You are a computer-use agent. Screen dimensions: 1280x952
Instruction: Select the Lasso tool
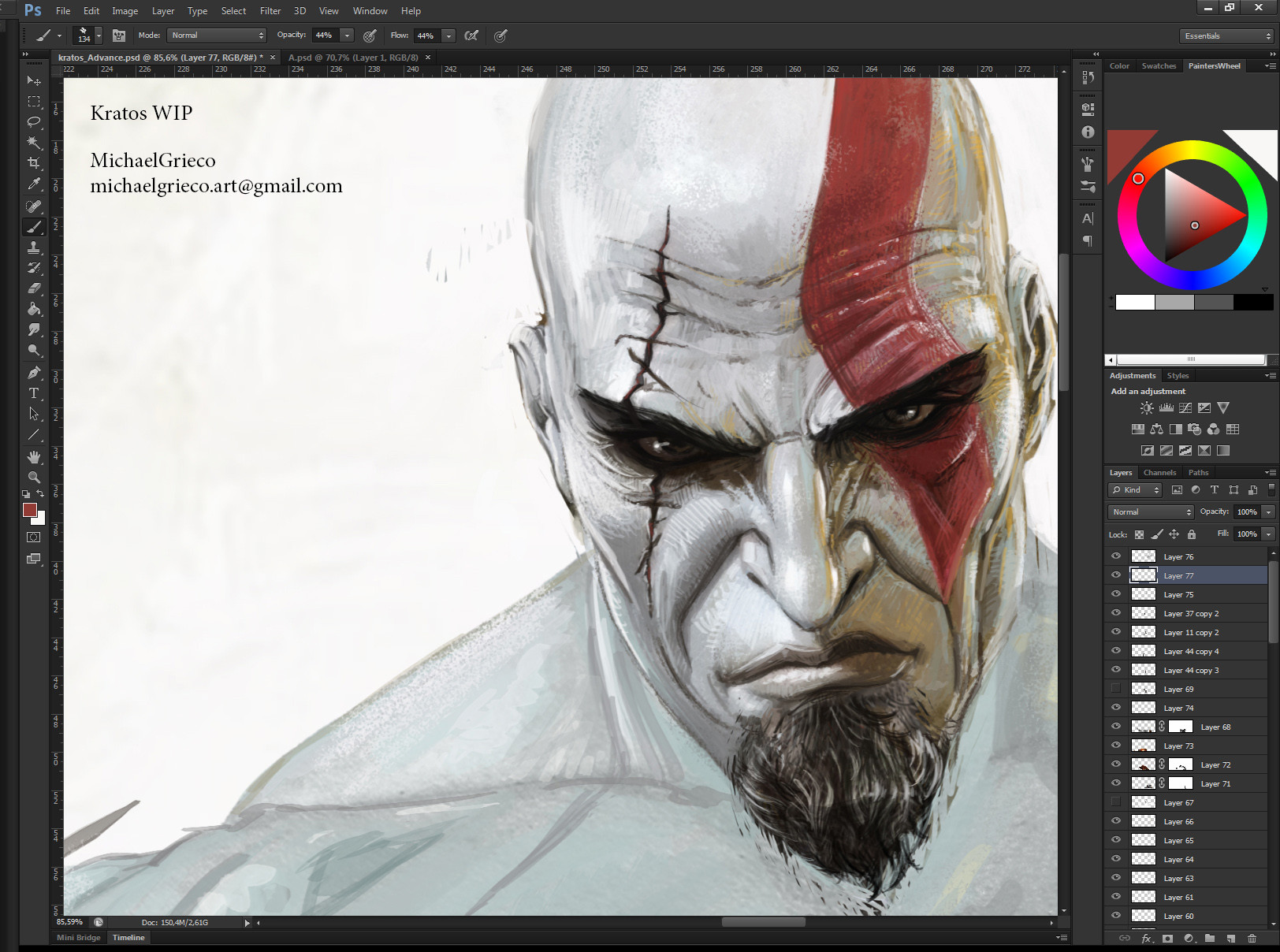coord(34,122)
